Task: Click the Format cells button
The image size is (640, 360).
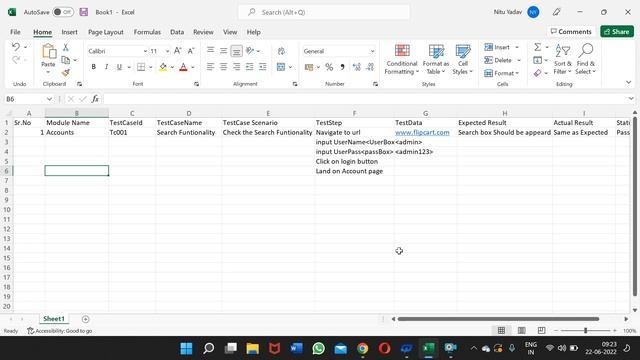Action: (501, 73)
